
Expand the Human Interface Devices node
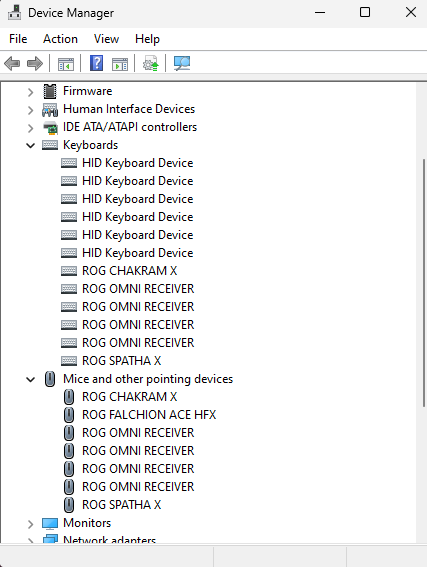coord(31,110)
